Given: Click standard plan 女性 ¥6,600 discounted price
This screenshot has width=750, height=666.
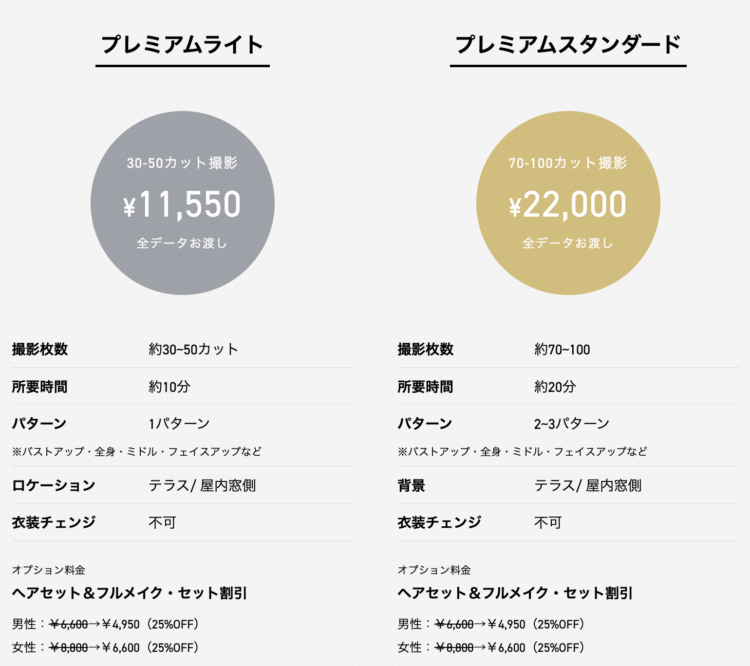Looking at the screenshot, I should (507, 647).
